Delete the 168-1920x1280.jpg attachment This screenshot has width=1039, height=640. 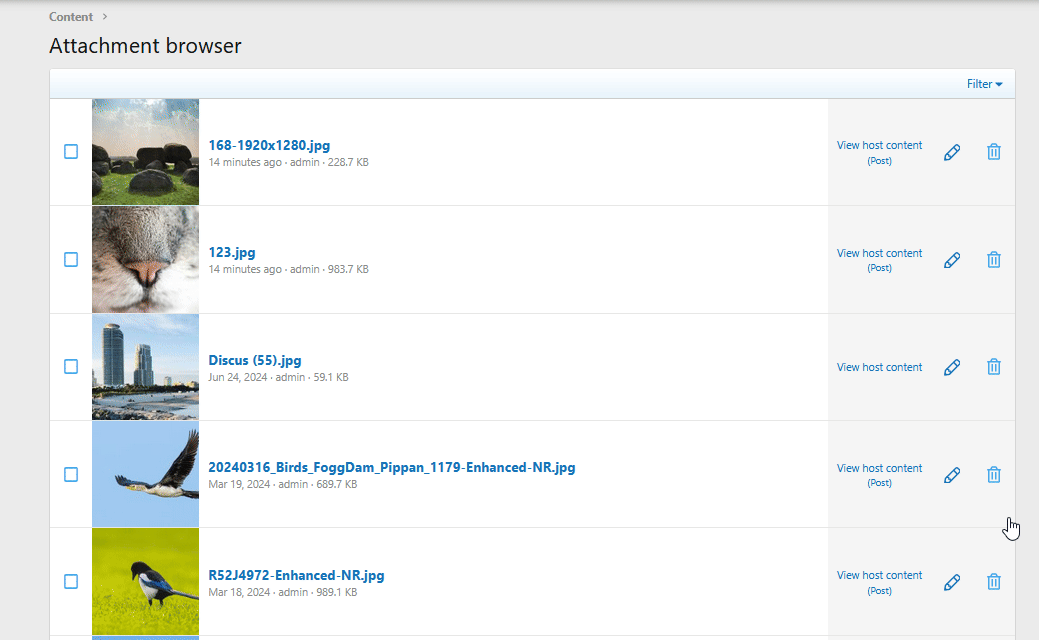click(994, 152)
